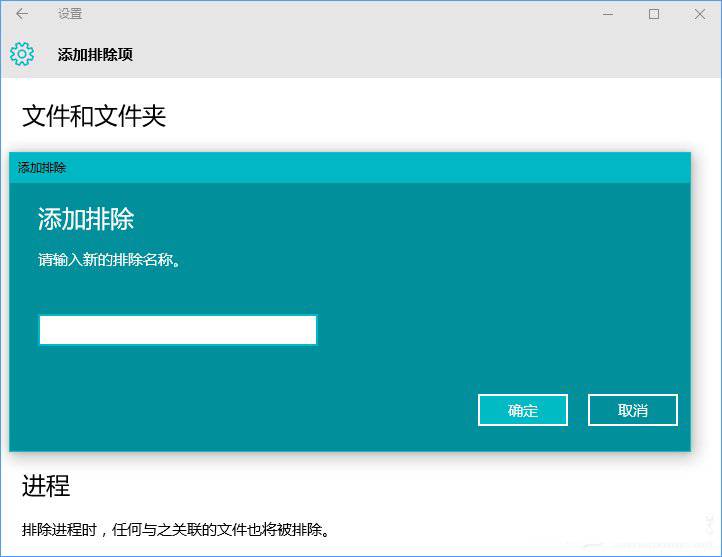
Task: Click the 请输入新的排除名称 prompt text
Action: (110, 260)
